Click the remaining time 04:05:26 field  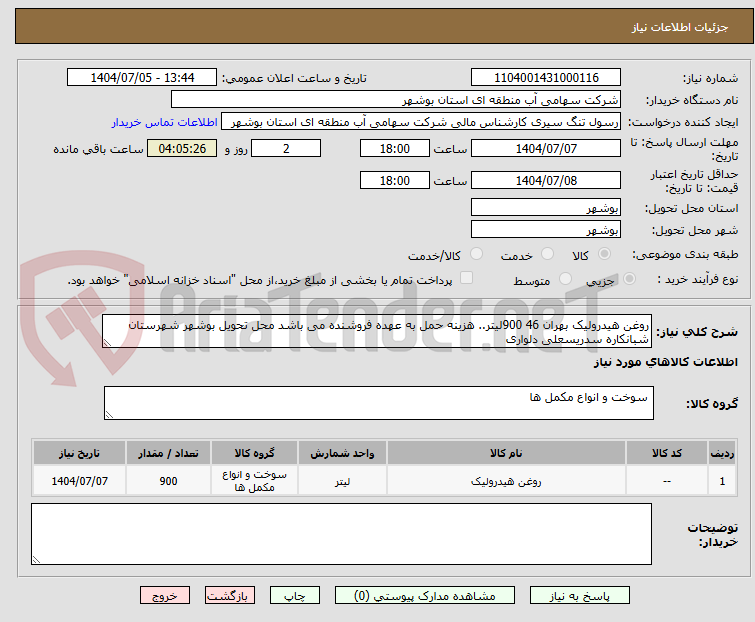182,148
